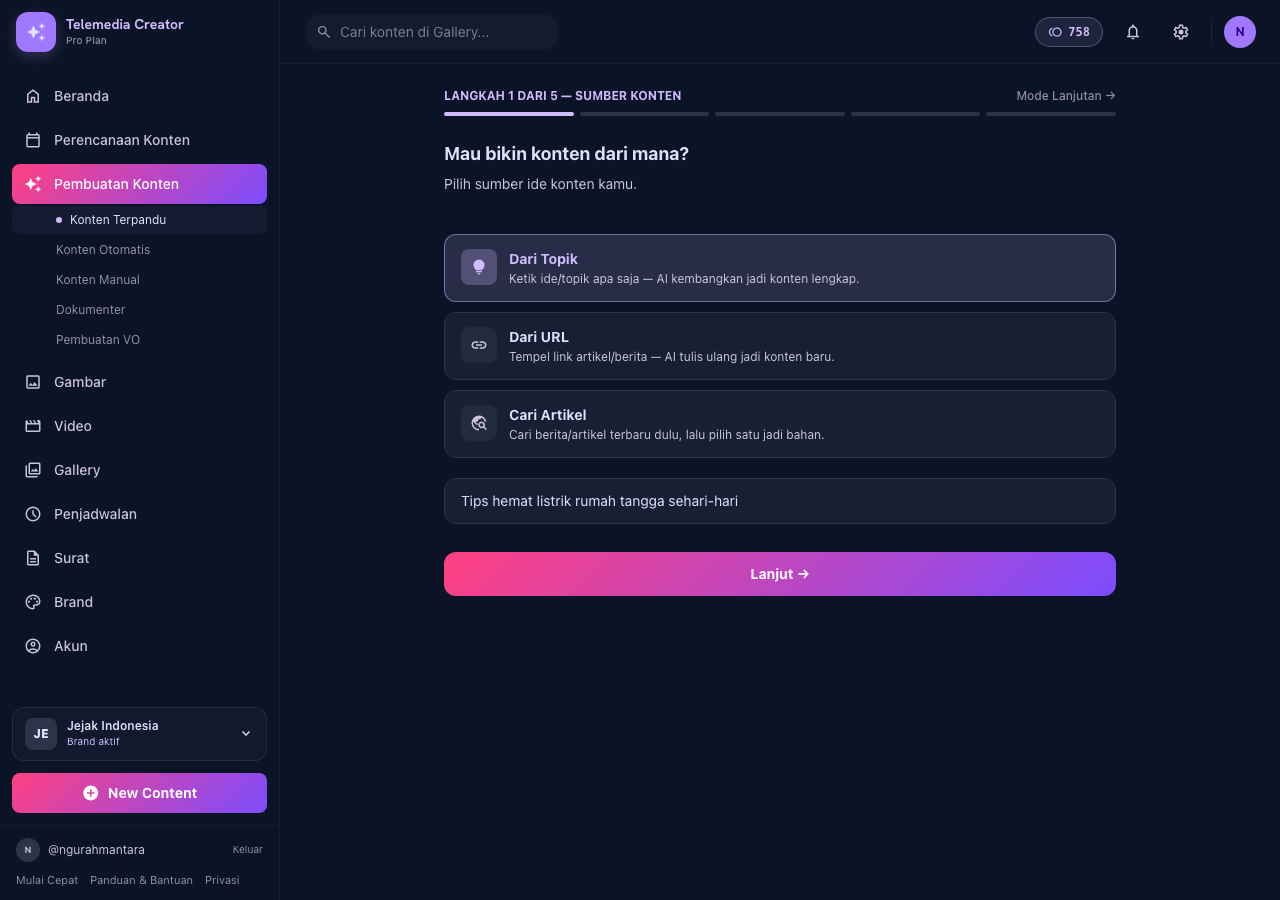Open the user avatar N in top bar

(1240, 32)
